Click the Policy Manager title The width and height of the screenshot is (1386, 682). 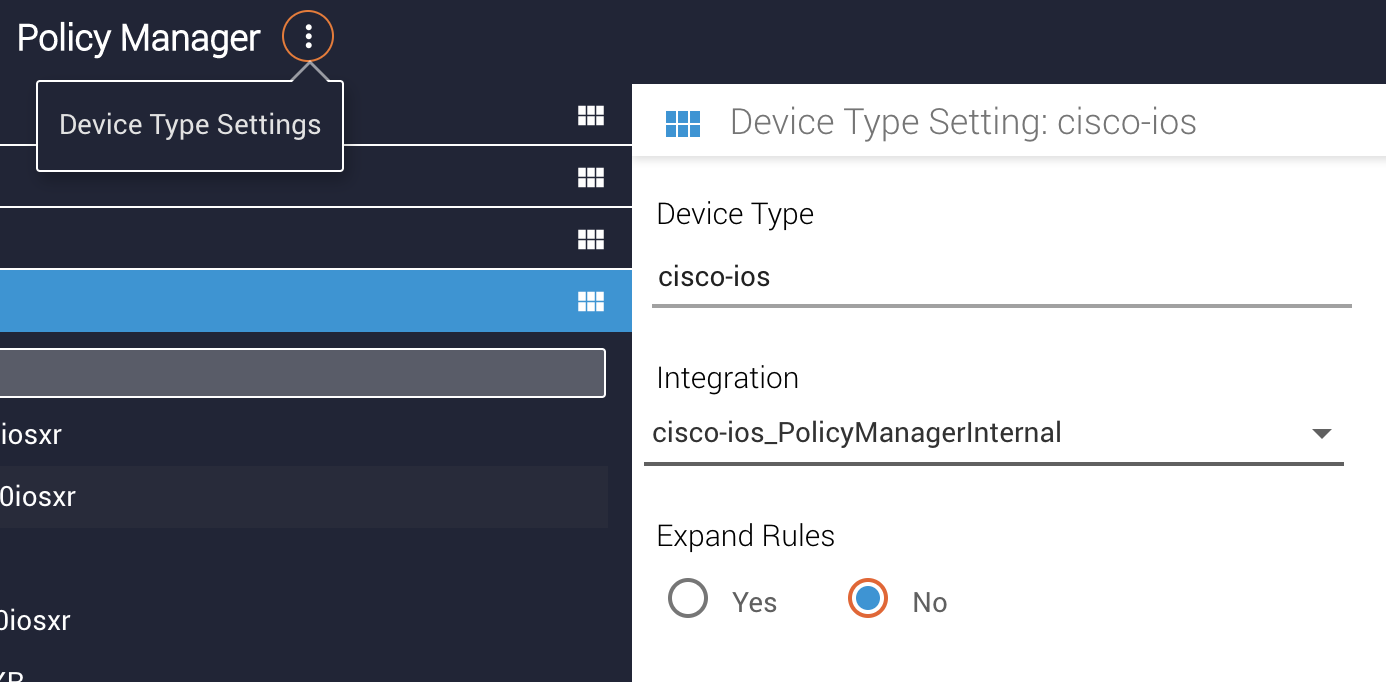click(x=139, y=38)
